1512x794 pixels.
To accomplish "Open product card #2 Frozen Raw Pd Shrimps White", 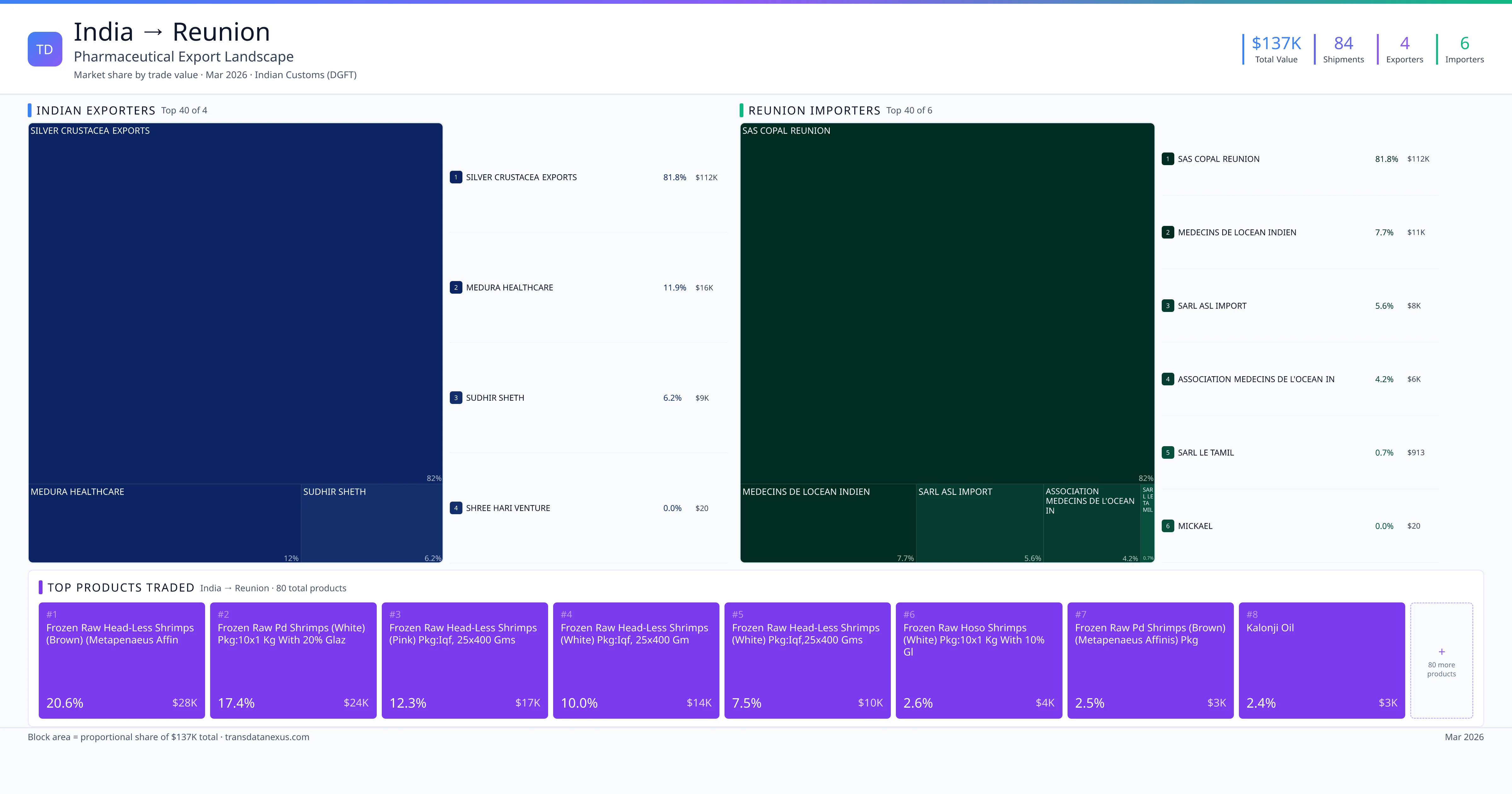I will [x=293, y=660].
